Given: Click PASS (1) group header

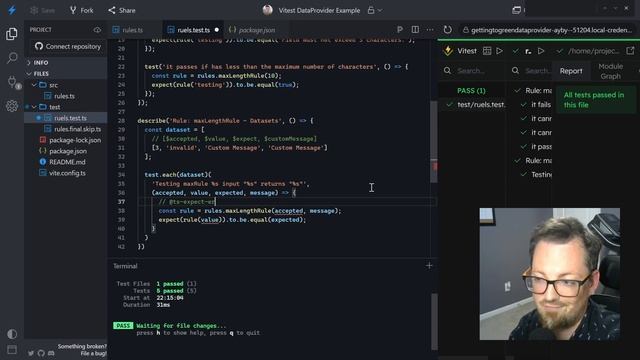Looking at the screenshot, I should pyautogui.click(x=471, y=91).
